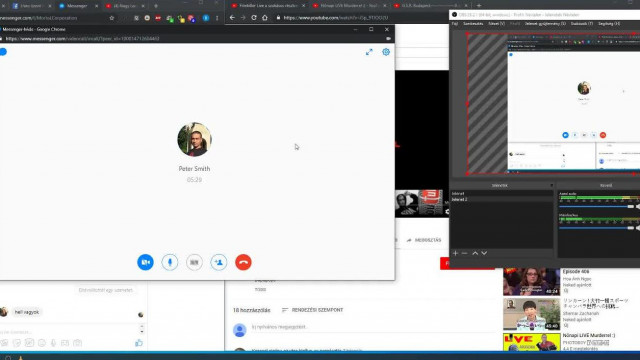Open the Japanese-titled recommended video thumbnail
The image size is (640, 360).
(x=531, y=314)
